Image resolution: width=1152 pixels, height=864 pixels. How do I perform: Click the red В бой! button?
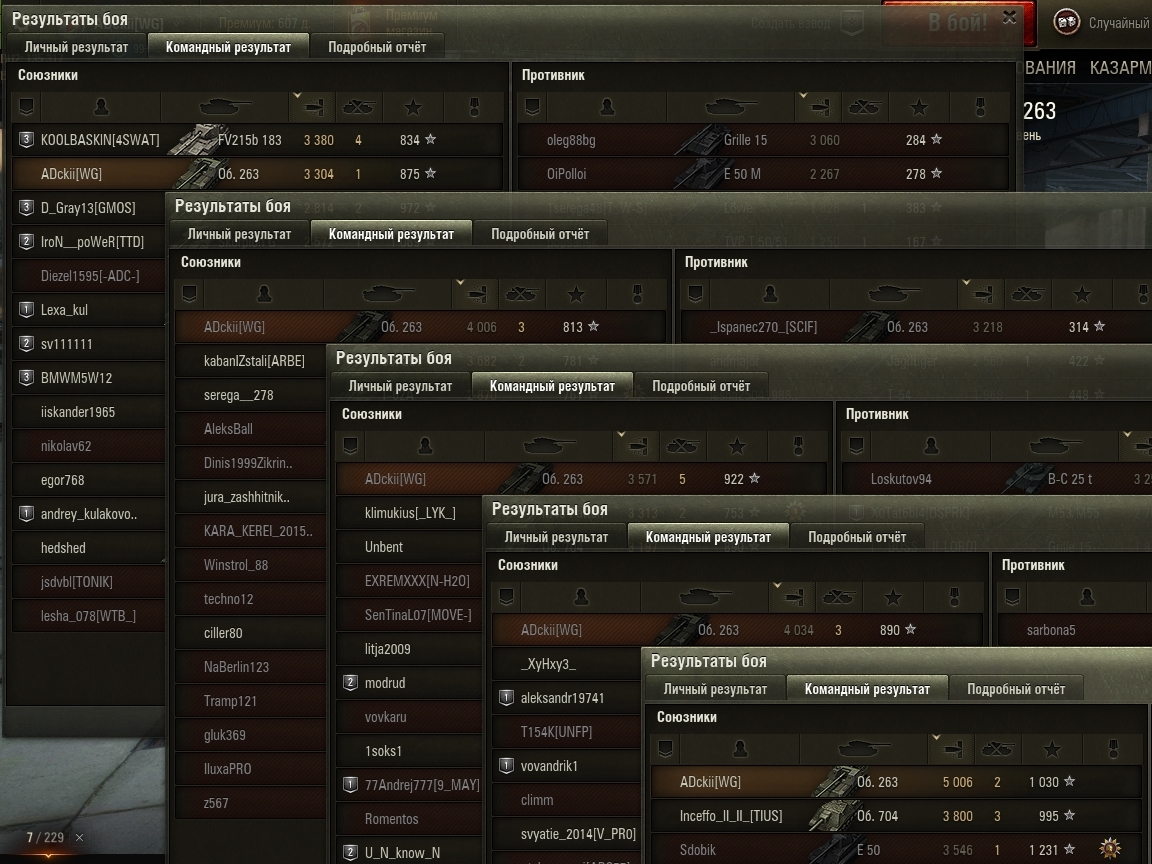pyautogui.click(x=958, y=23)
